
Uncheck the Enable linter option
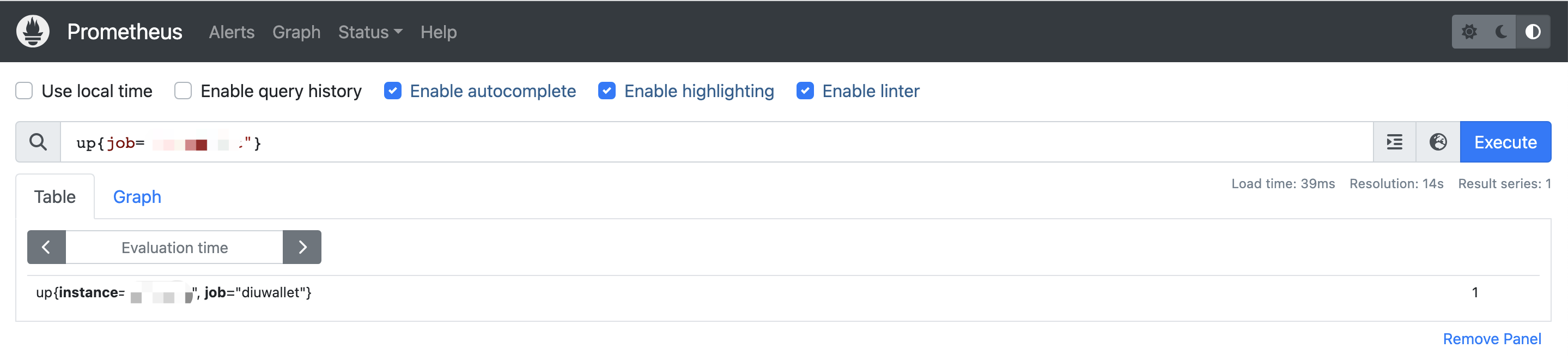point(805,91)
